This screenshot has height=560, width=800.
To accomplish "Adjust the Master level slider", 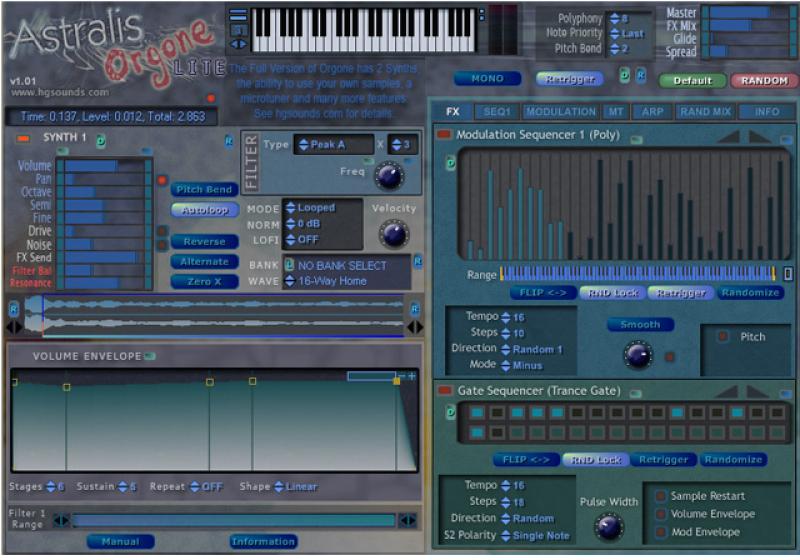I will pos(745,13).
